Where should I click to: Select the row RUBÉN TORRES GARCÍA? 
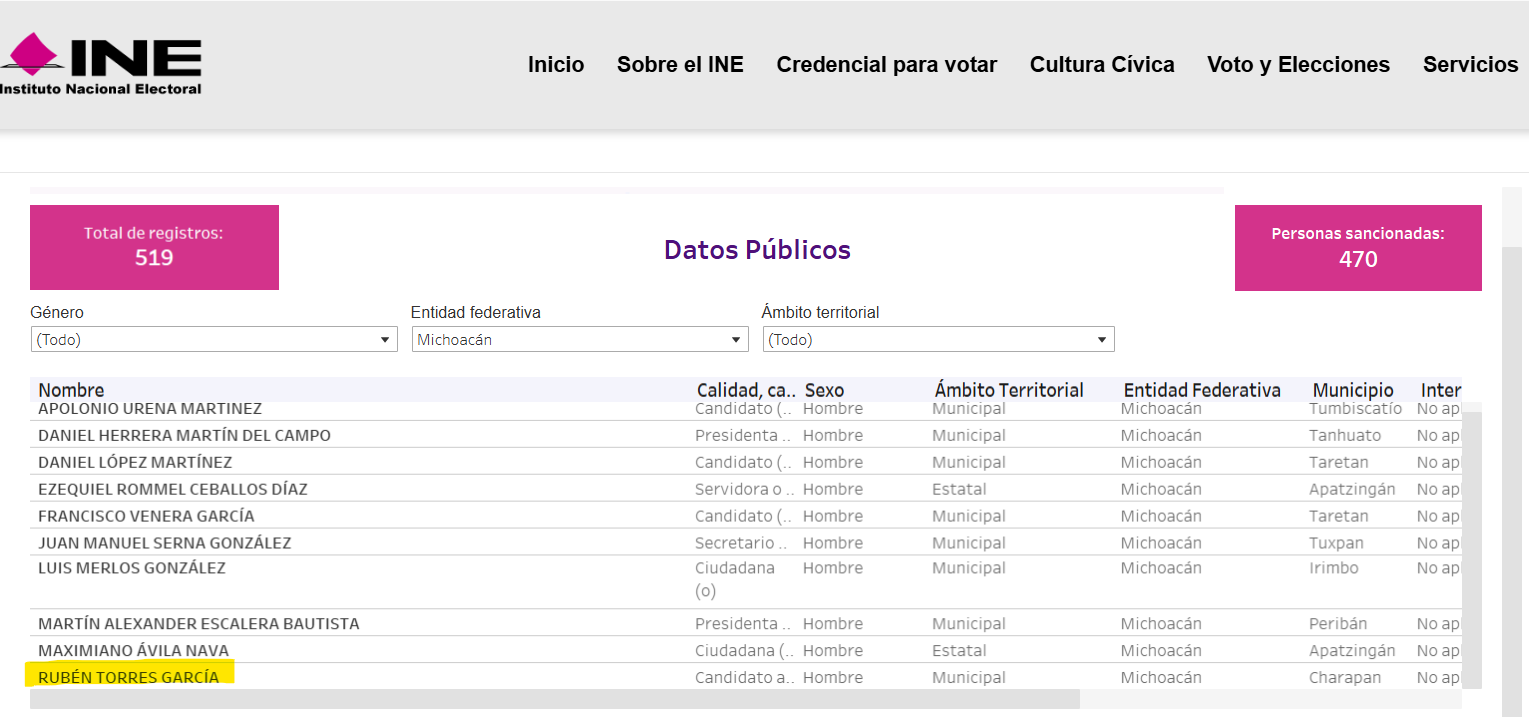128,678
